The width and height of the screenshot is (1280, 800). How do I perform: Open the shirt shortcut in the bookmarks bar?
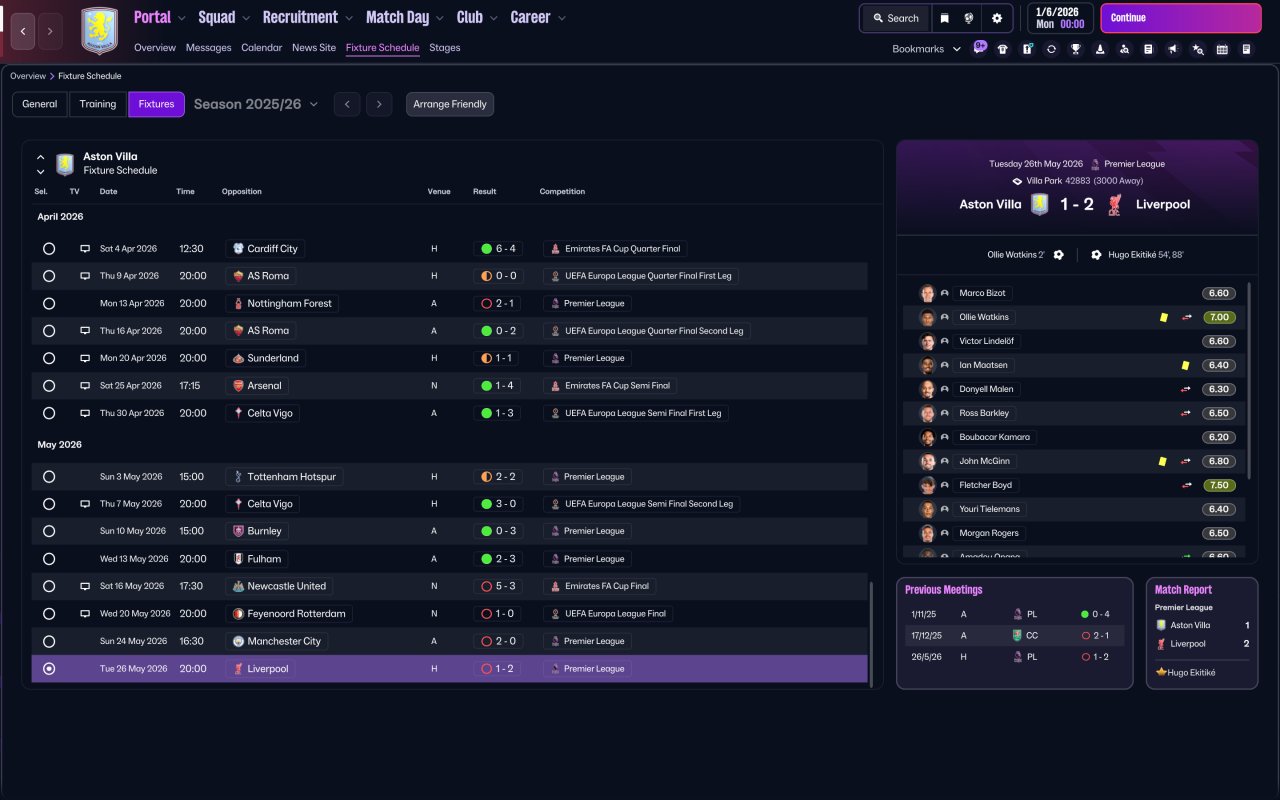point(1003,49)
